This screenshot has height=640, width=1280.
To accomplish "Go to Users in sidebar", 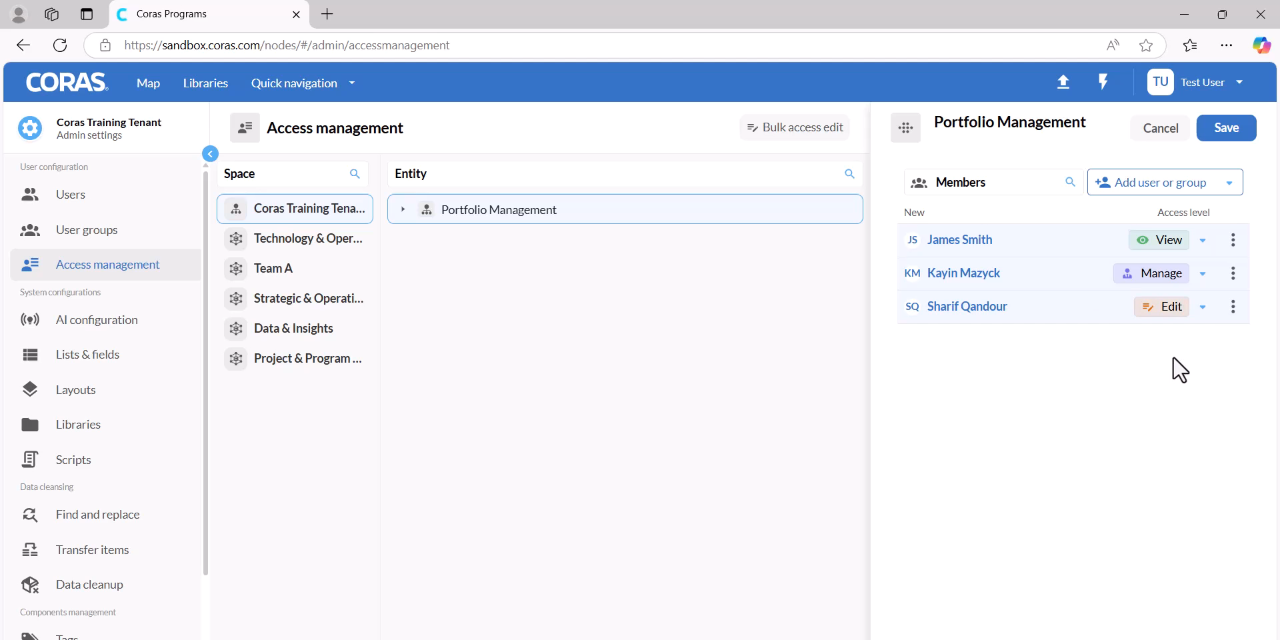I will (x=106, y=195).
